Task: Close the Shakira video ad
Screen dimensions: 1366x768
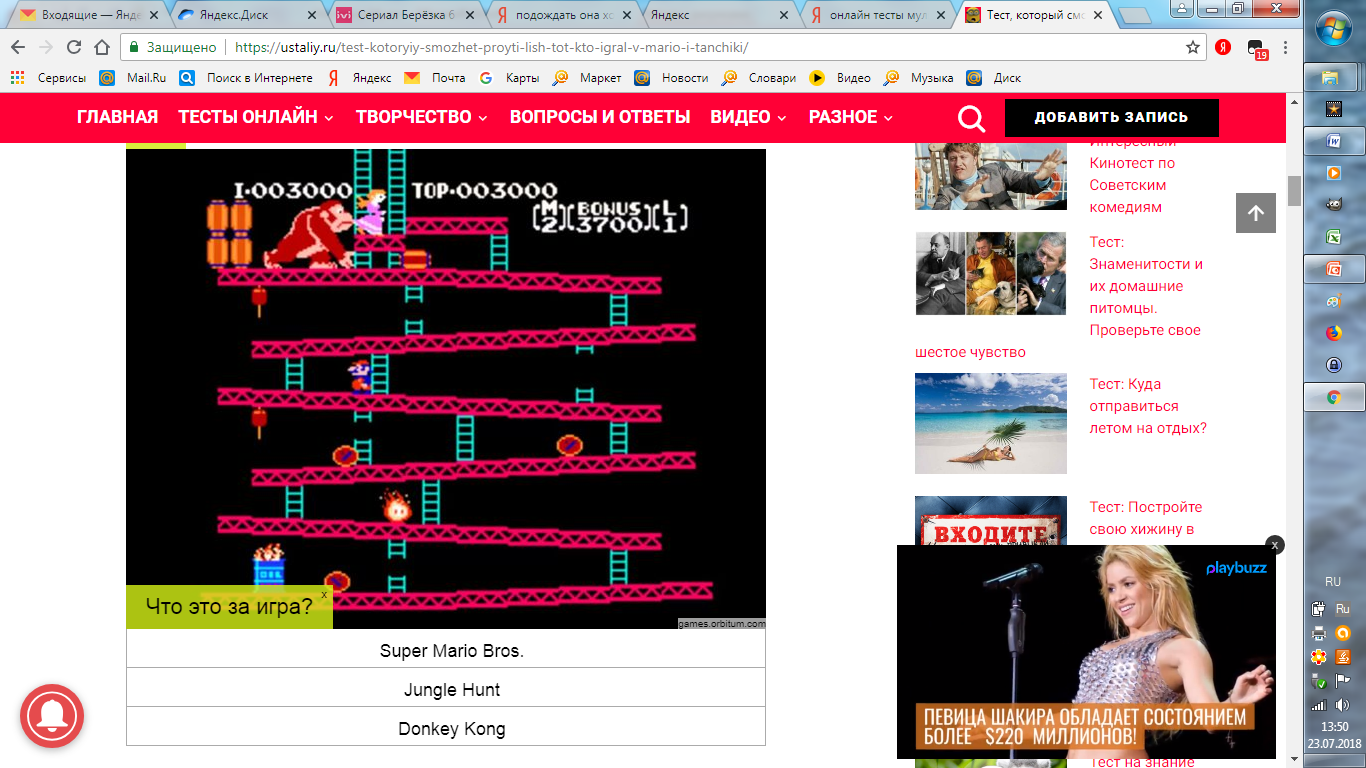Action: pyautogui.click(x=1274, y=545)
